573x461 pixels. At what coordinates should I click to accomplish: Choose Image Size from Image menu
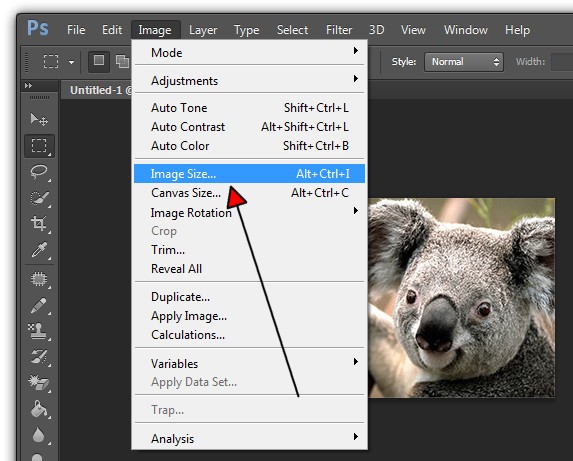point(249,174)
